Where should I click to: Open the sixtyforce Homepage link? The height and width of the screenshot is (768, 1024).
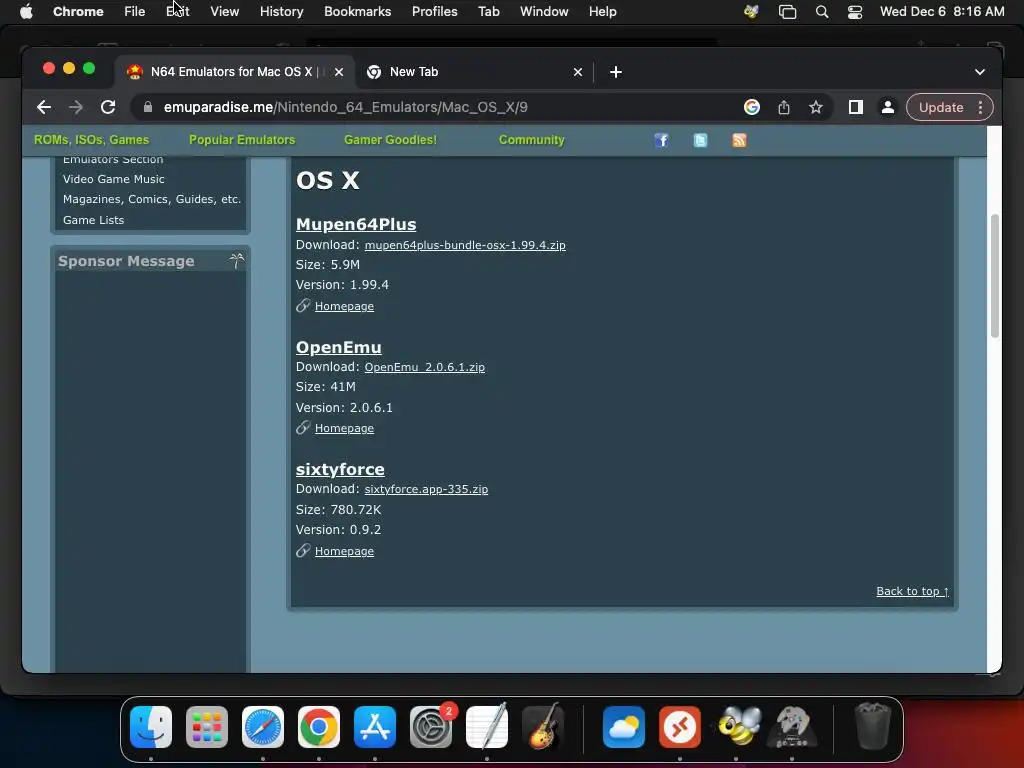[x=344, y=551]
